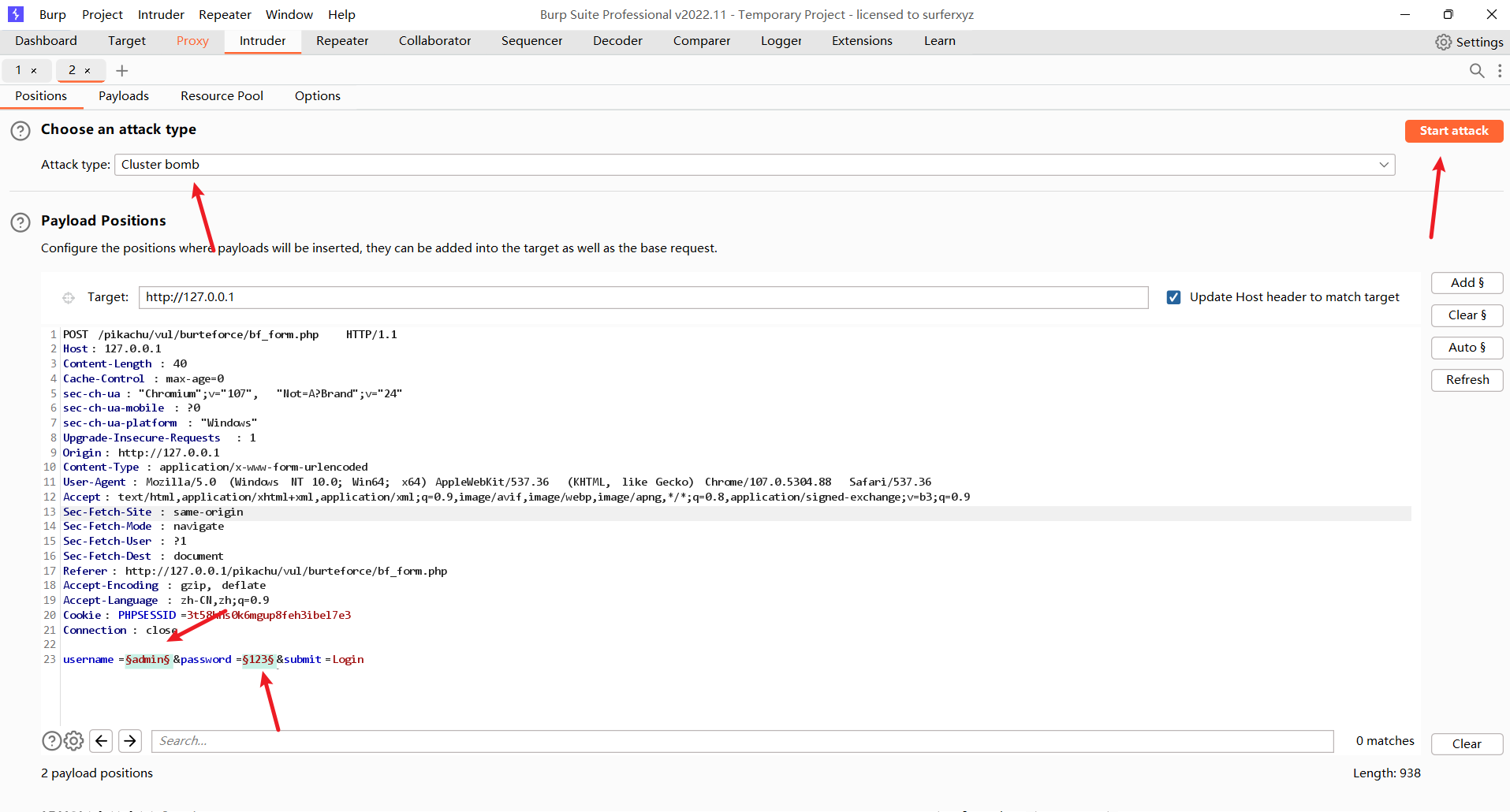This screenshot has width=1510, height=812.
Task: Click the Start attack button
Action: coord(1453,131)
